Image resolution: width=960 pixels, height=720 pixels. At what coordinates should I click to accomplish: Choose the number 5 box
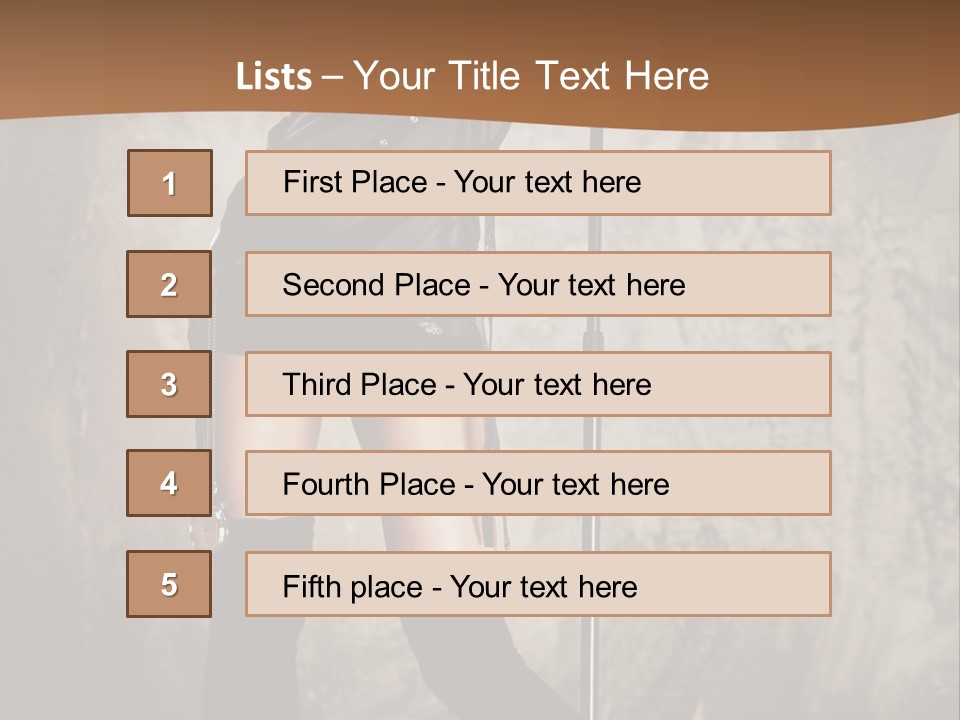169,584
